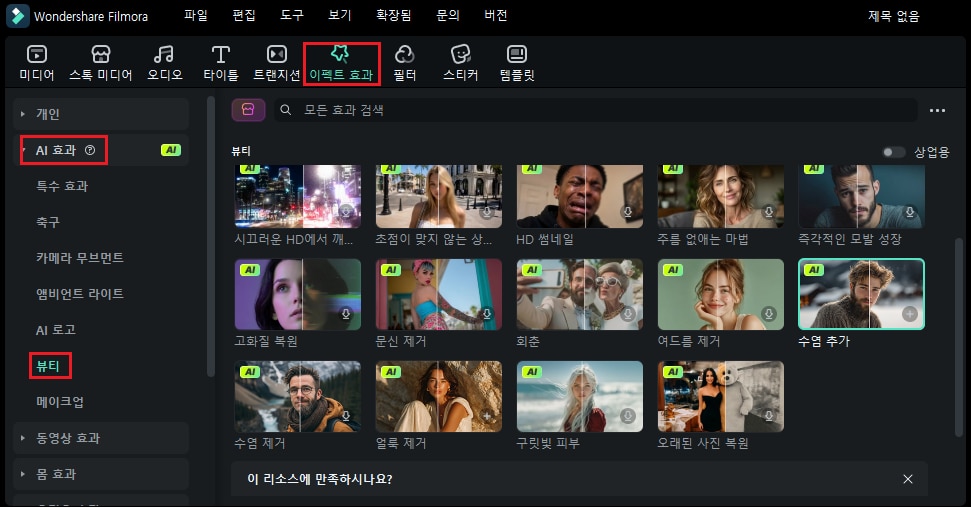
Task: Expand the 동영상 효과 category
Action: [x=23, y=438]
